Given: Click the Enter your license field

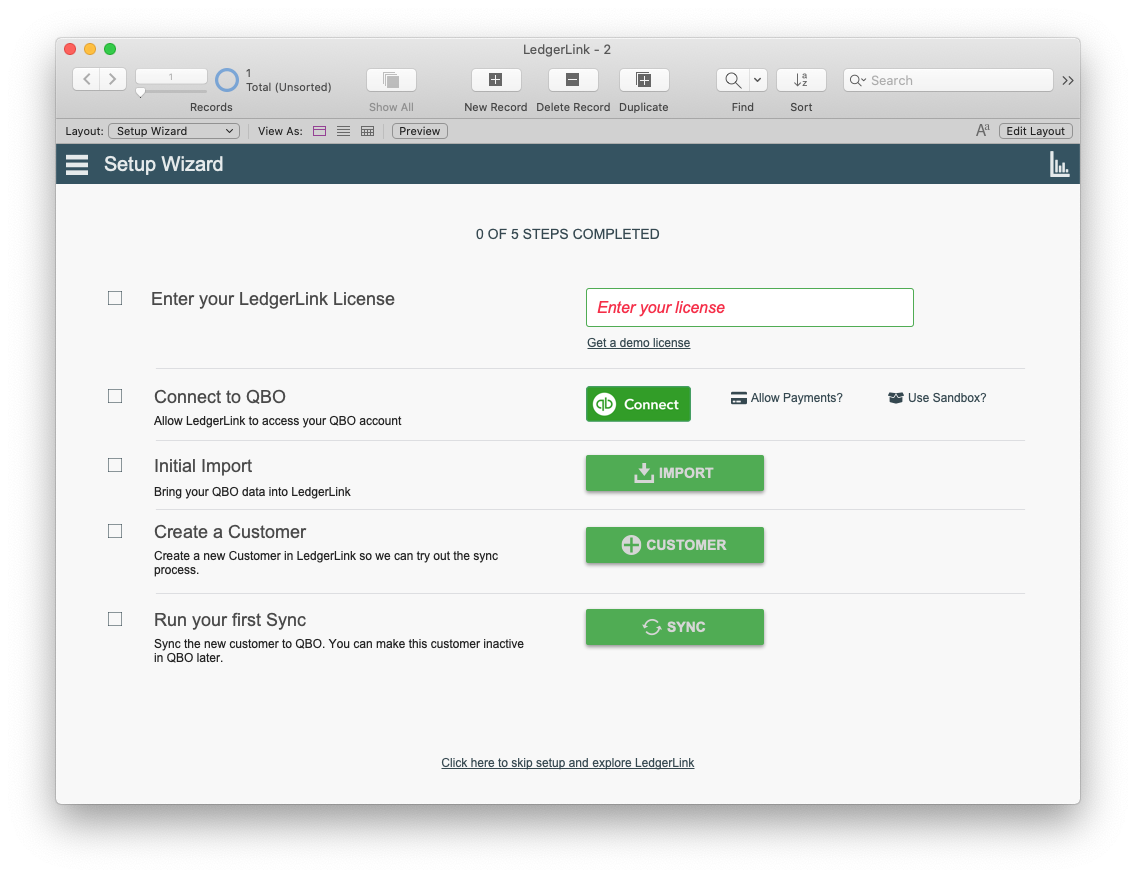Looking at the screenshot, I should click(x=750, y=307).
